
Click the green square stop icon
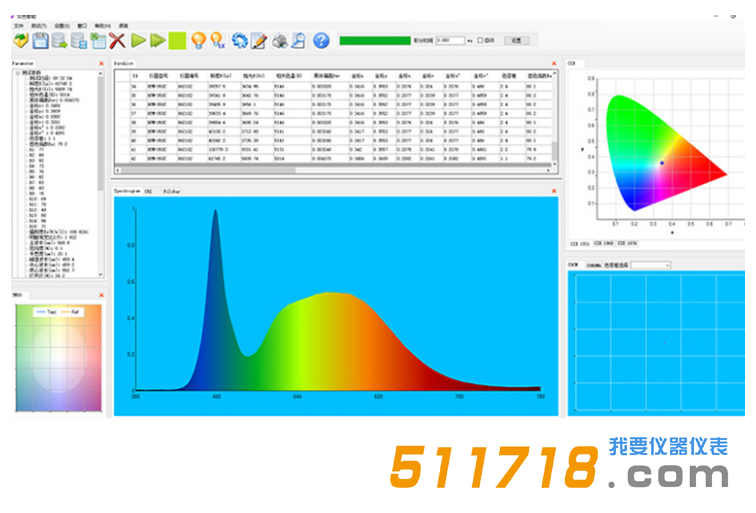click(177, 41)
